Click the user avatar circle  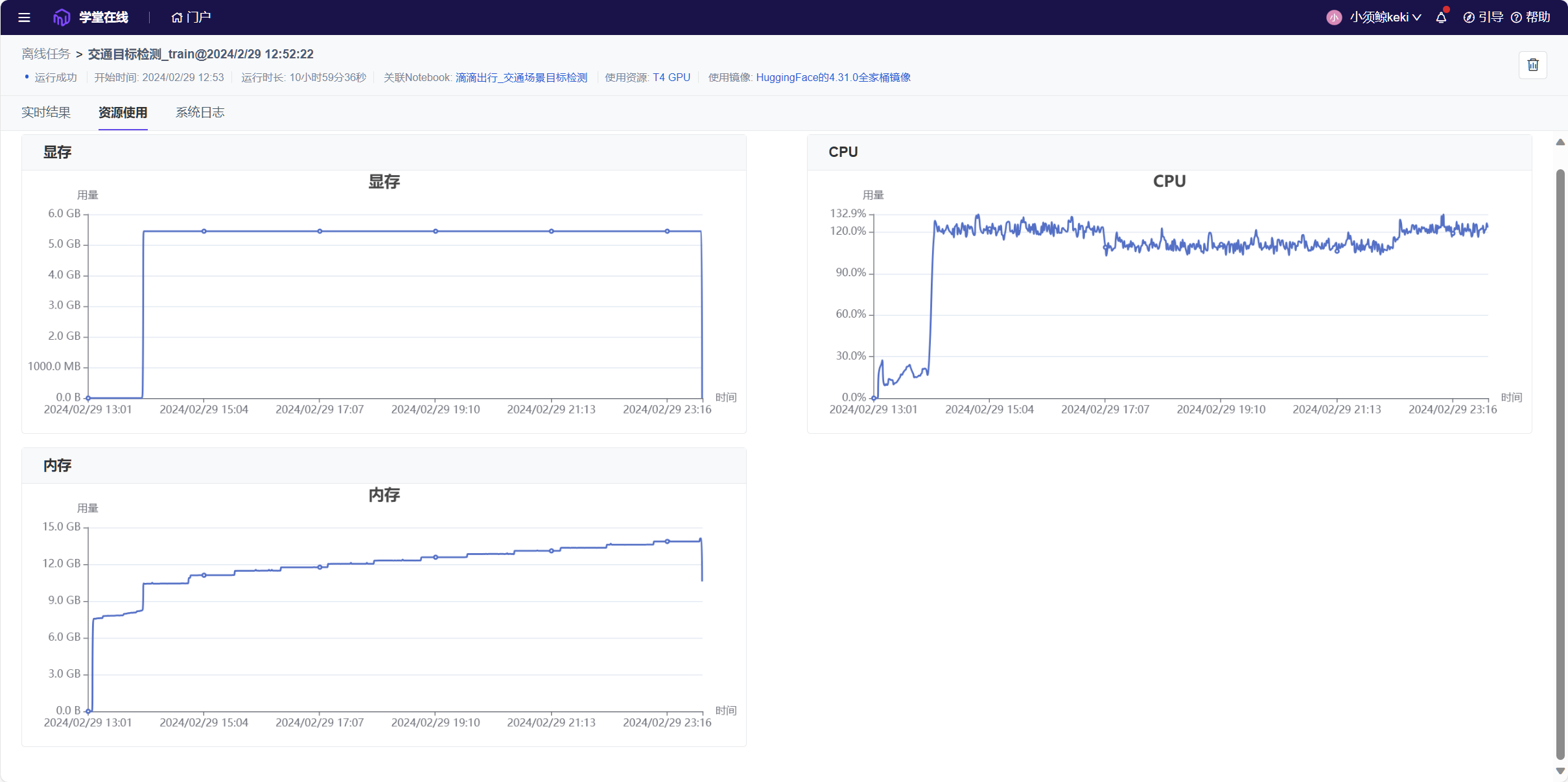[x=1333, y=18]
